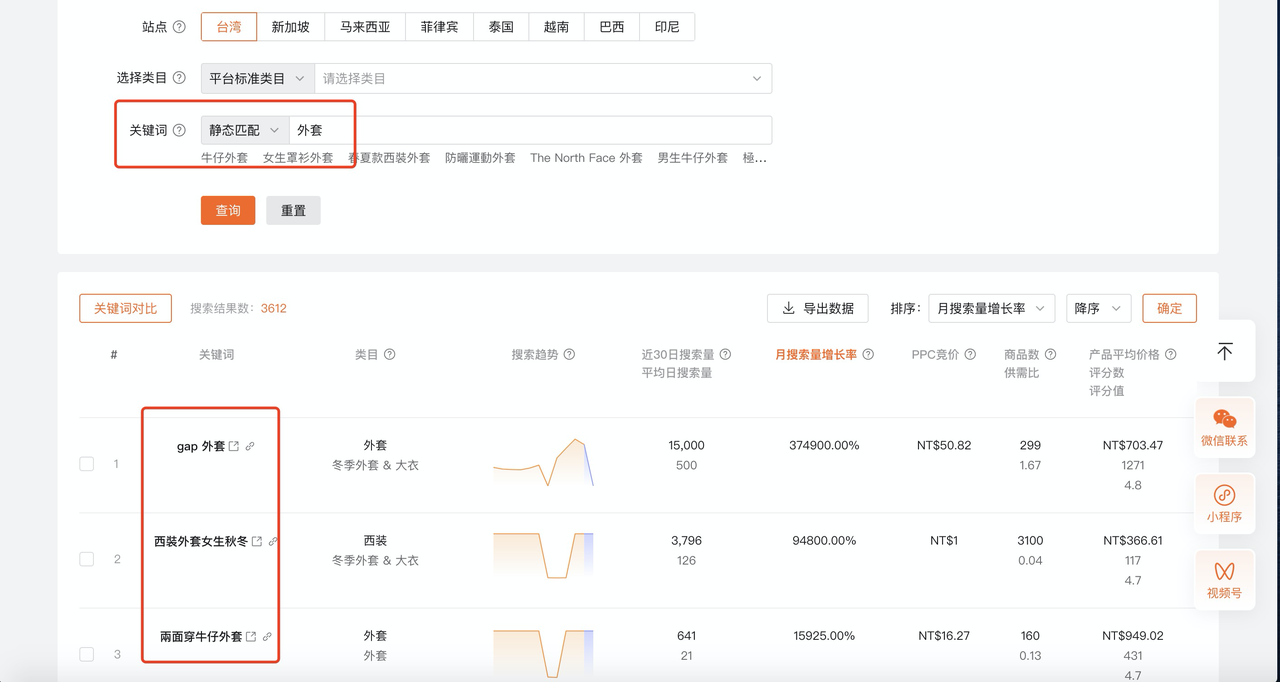The image size is (1280, 682).
Task: Select 巴西 site tab
Action: click(x=612, y=27)
